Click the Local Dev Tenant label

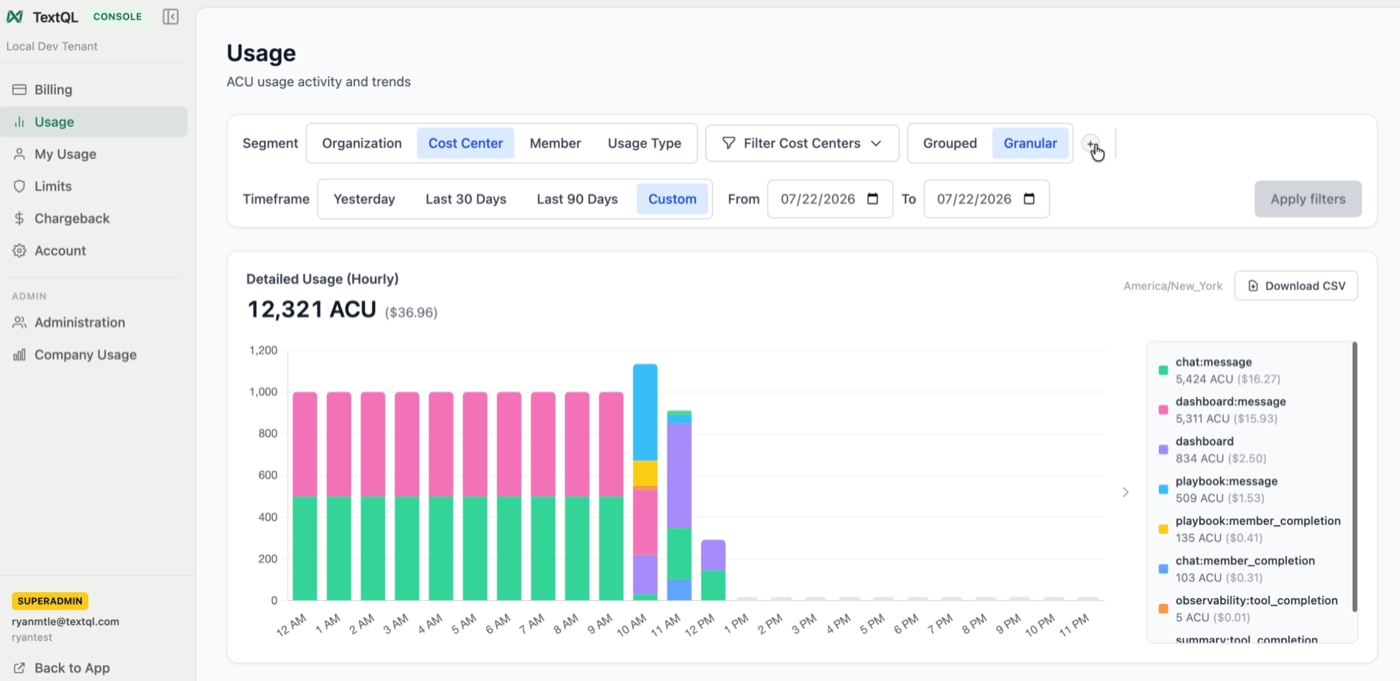coord(52,47)
